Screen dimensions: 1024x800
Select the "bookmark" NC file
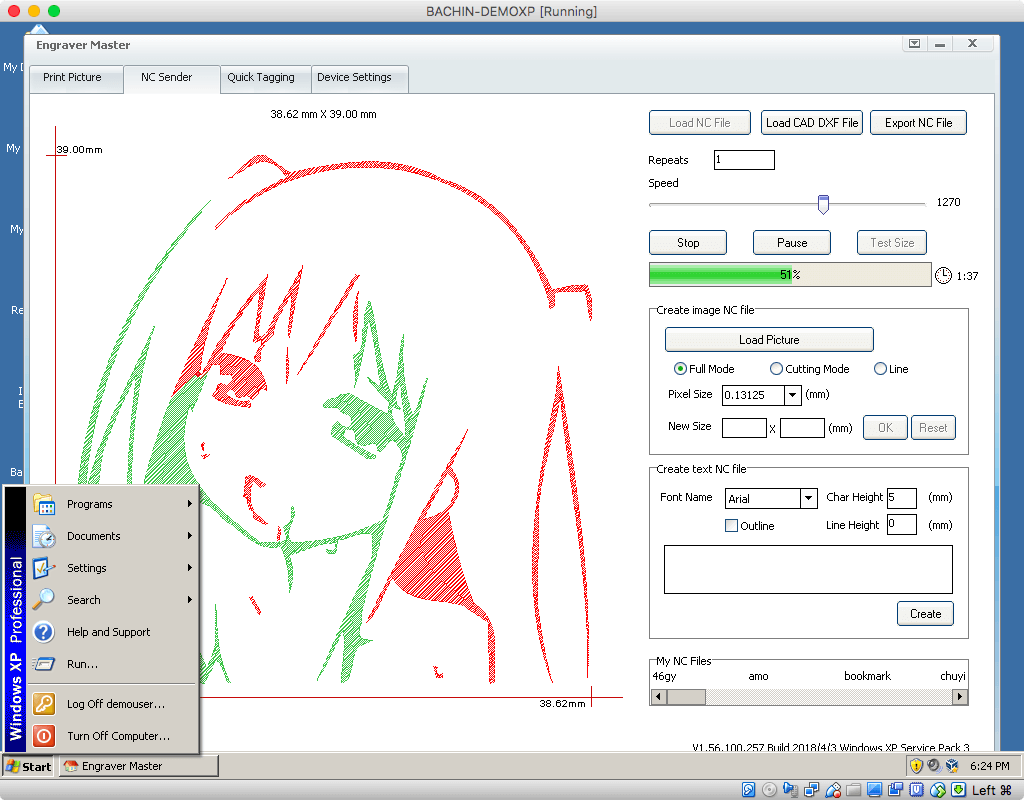click(867, 676)
